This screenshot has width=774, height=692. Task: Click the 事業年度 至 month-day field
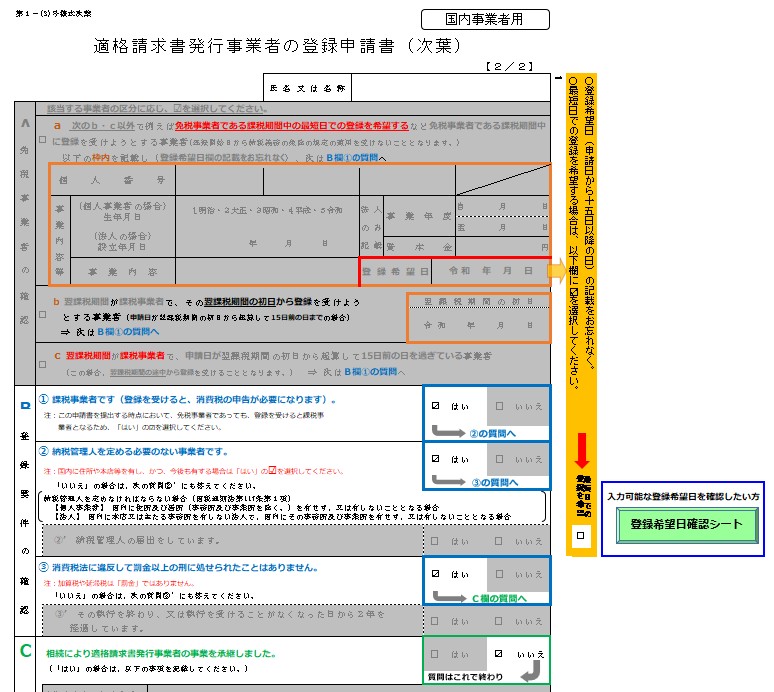[x=503, y=227]
